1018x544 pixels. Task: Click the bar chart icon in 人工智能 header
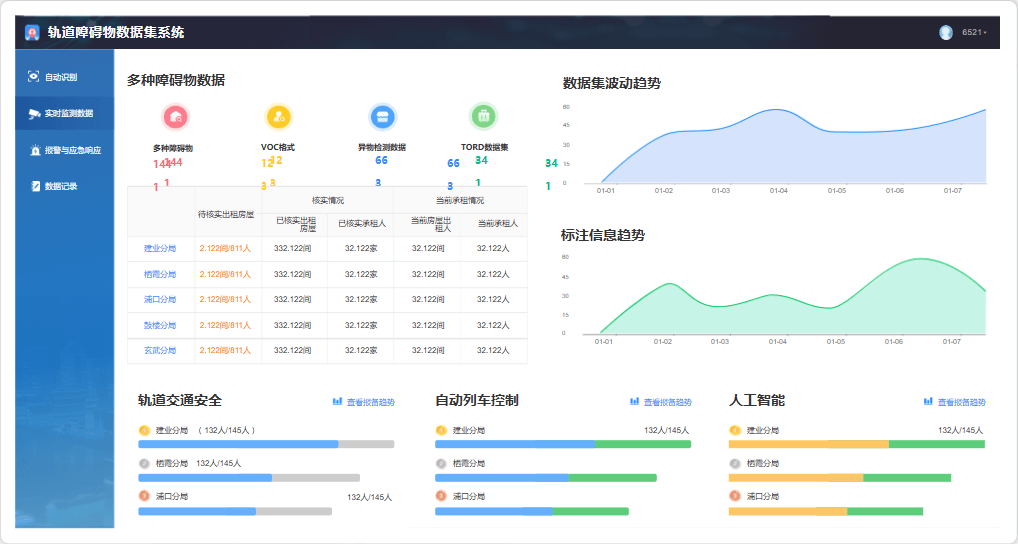tap(928, 401)
